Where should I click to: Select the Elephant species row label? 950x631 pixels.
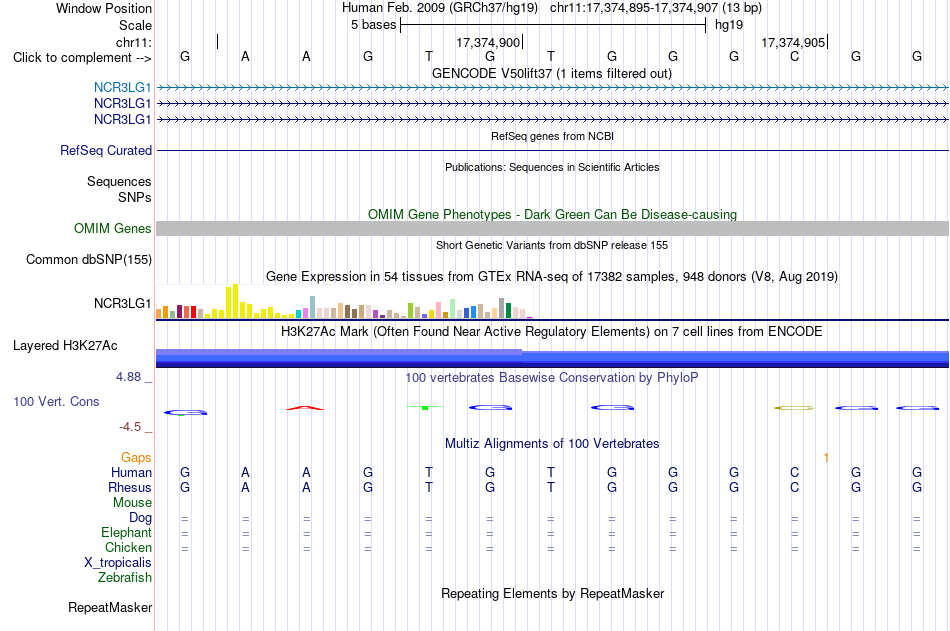click(126, 532)
